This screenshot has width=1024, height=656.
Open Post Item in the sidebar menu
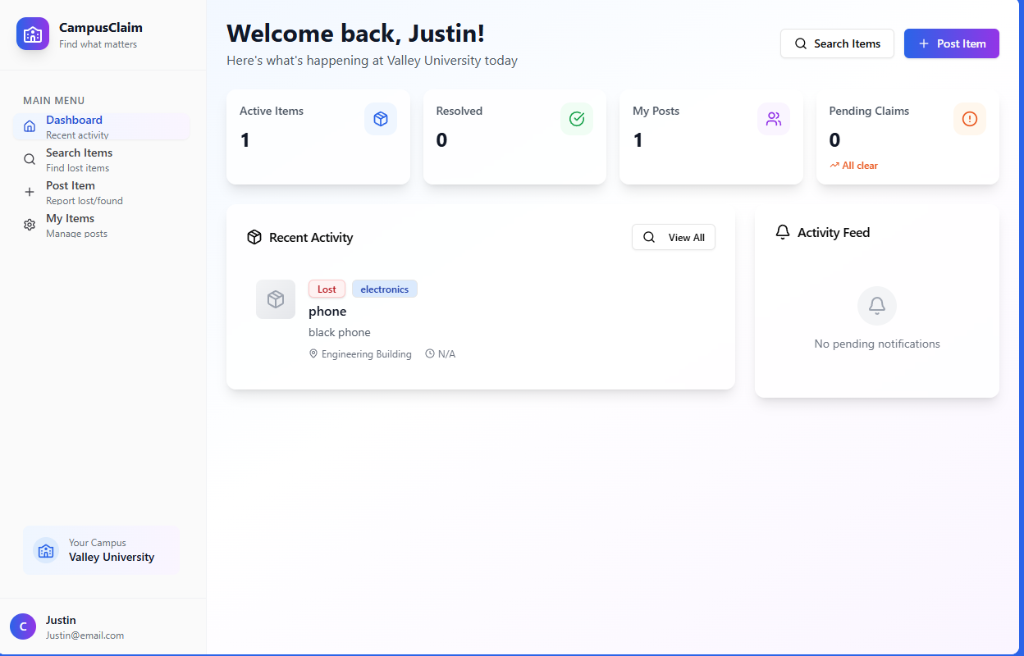[x=101, y=192]
